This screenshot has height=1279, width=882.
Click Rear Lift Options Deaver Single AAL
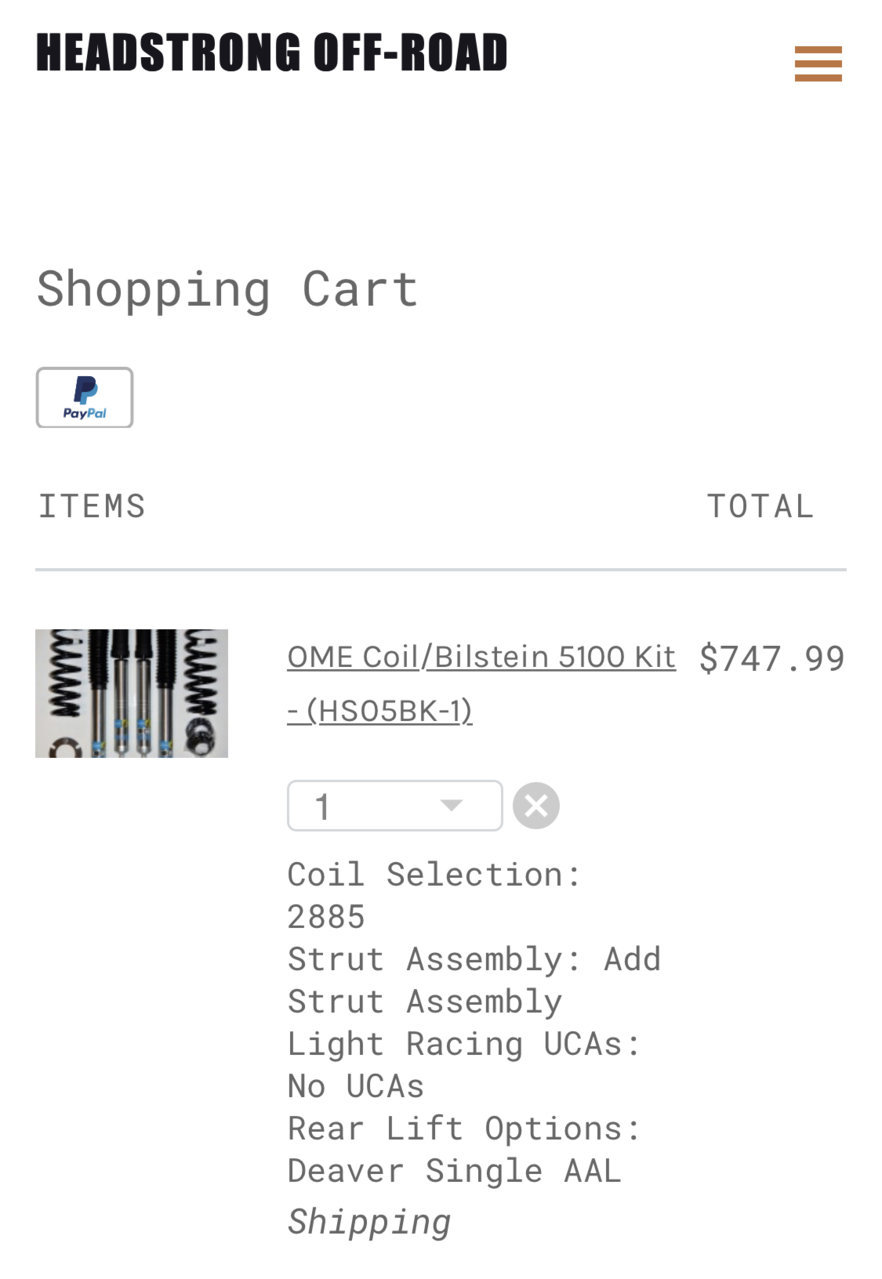click(464, 1149)
